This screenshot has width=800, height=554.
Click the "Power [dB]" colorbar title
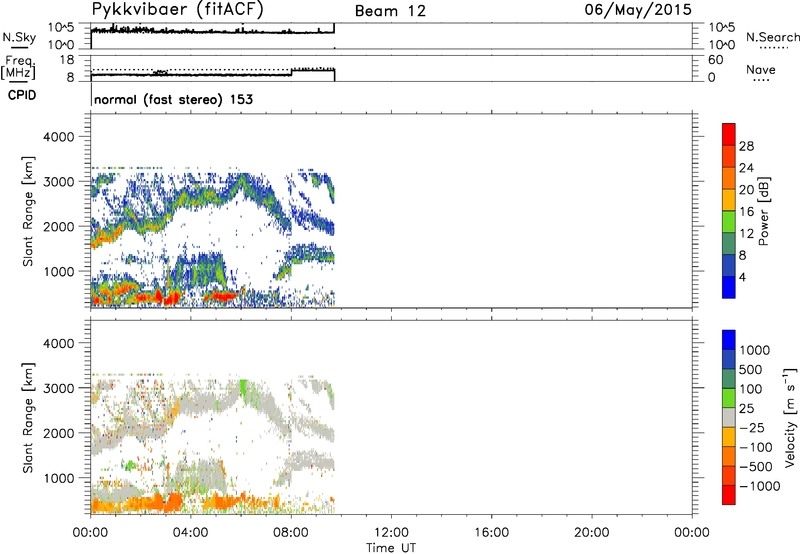(x=763, y=211)
